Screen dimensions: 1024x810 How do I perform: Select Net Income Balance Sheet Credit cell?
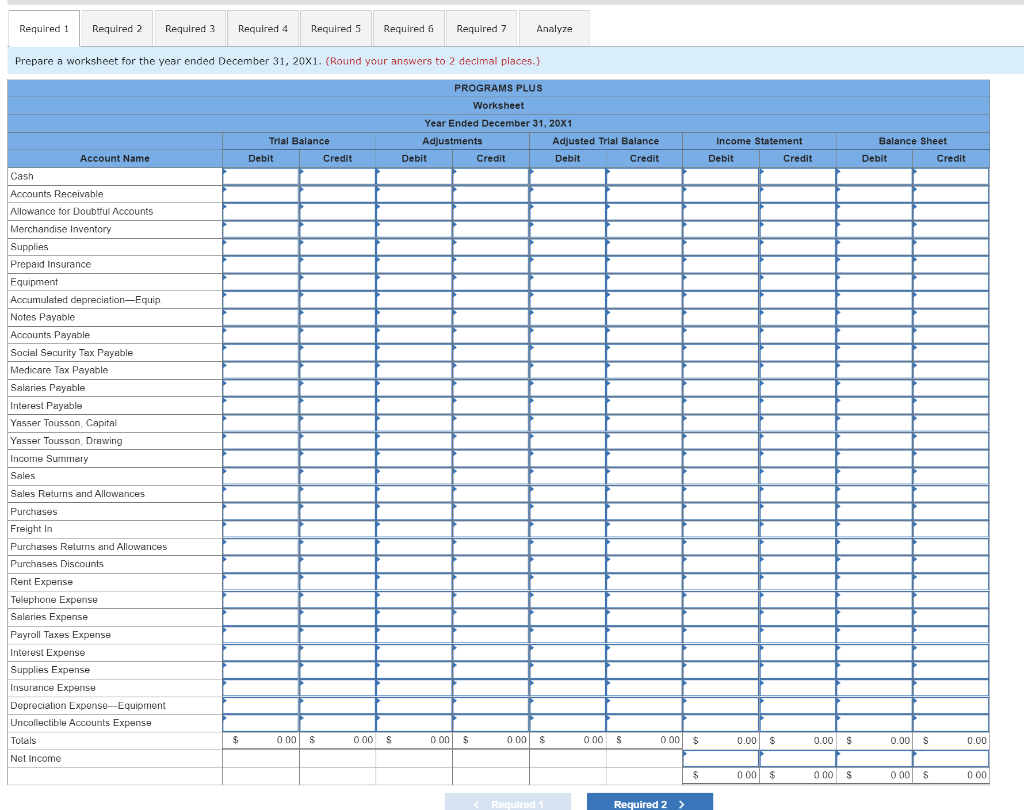point(951,758)
